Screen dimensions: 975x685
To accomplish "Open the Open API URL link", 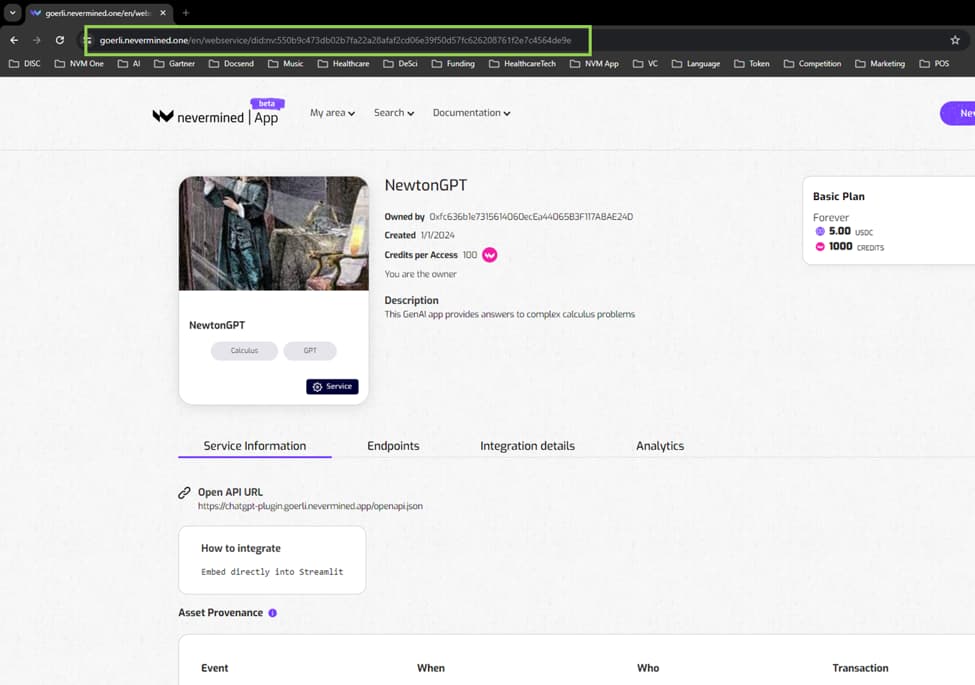I will click(310, 506).
